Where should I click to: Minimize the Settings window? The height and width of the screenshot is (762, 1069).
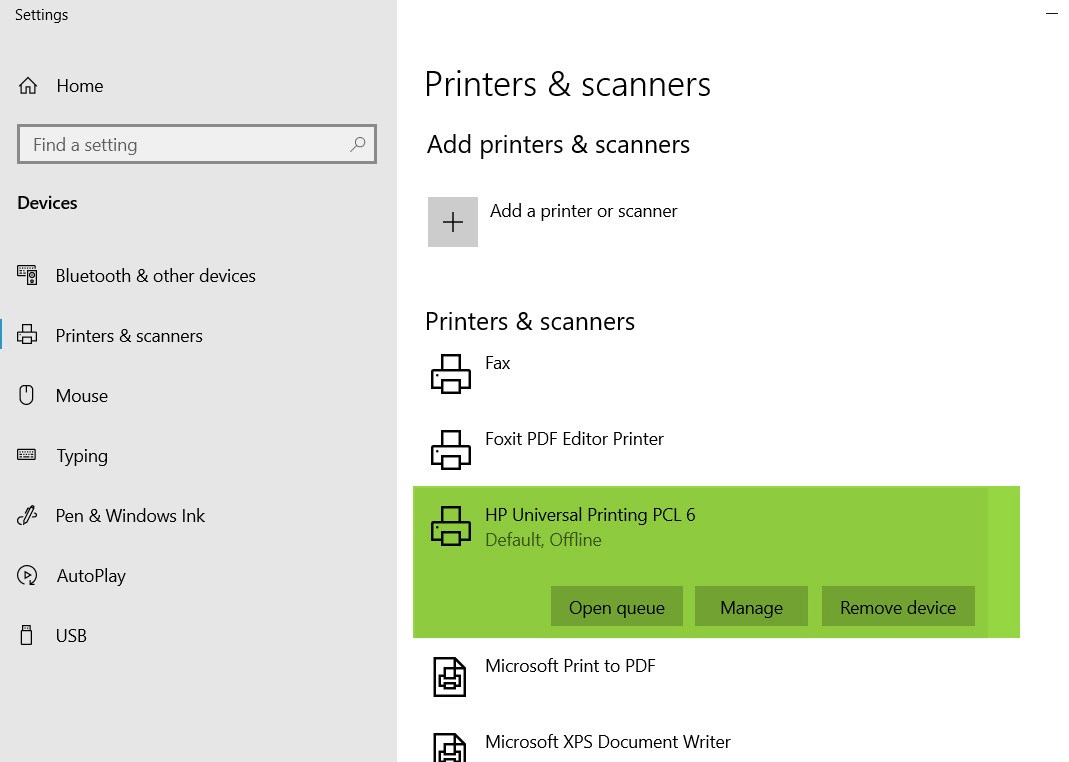[x=1052, y=14]
